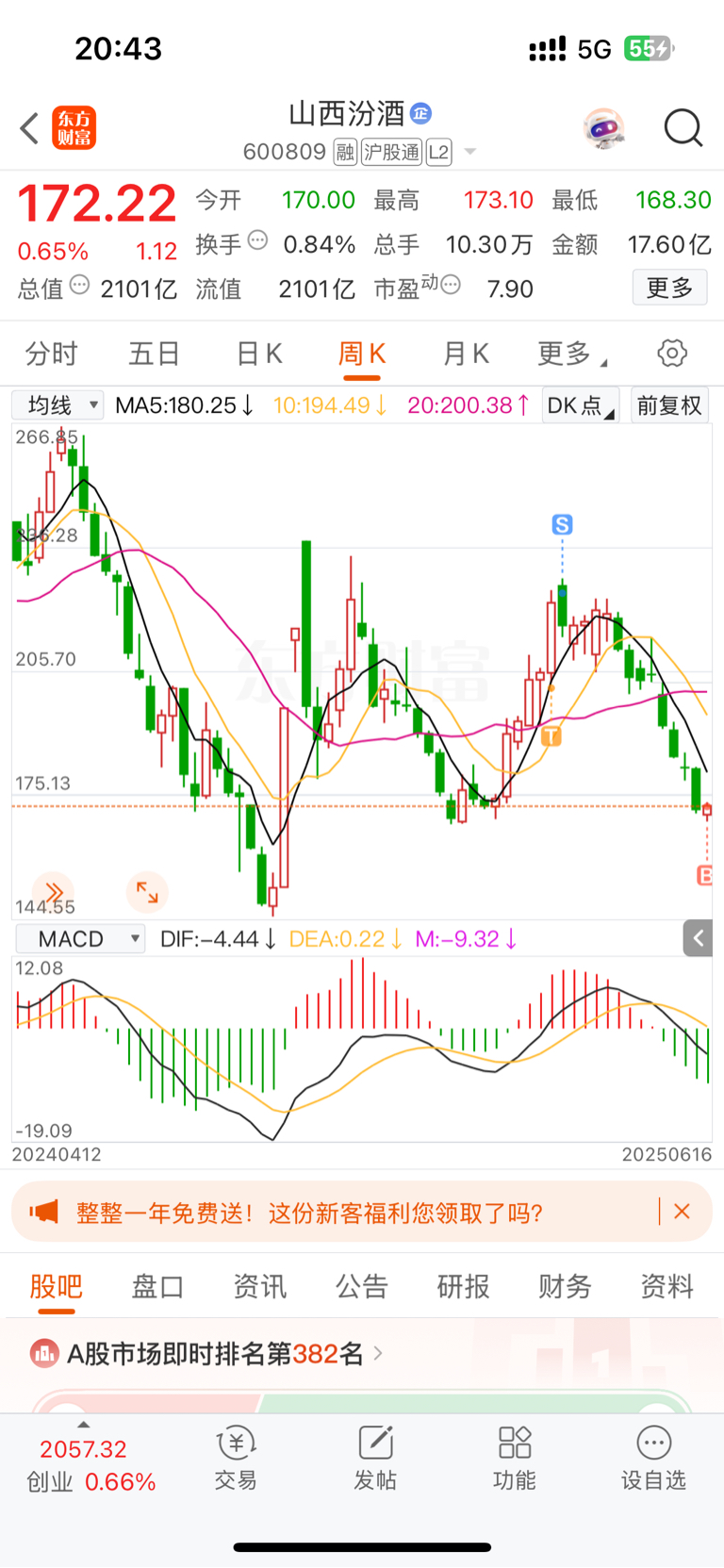Viewport: 724px width, 1568px height.
Task: Switch to the 公告 tab
Action: coord(361,1286)
